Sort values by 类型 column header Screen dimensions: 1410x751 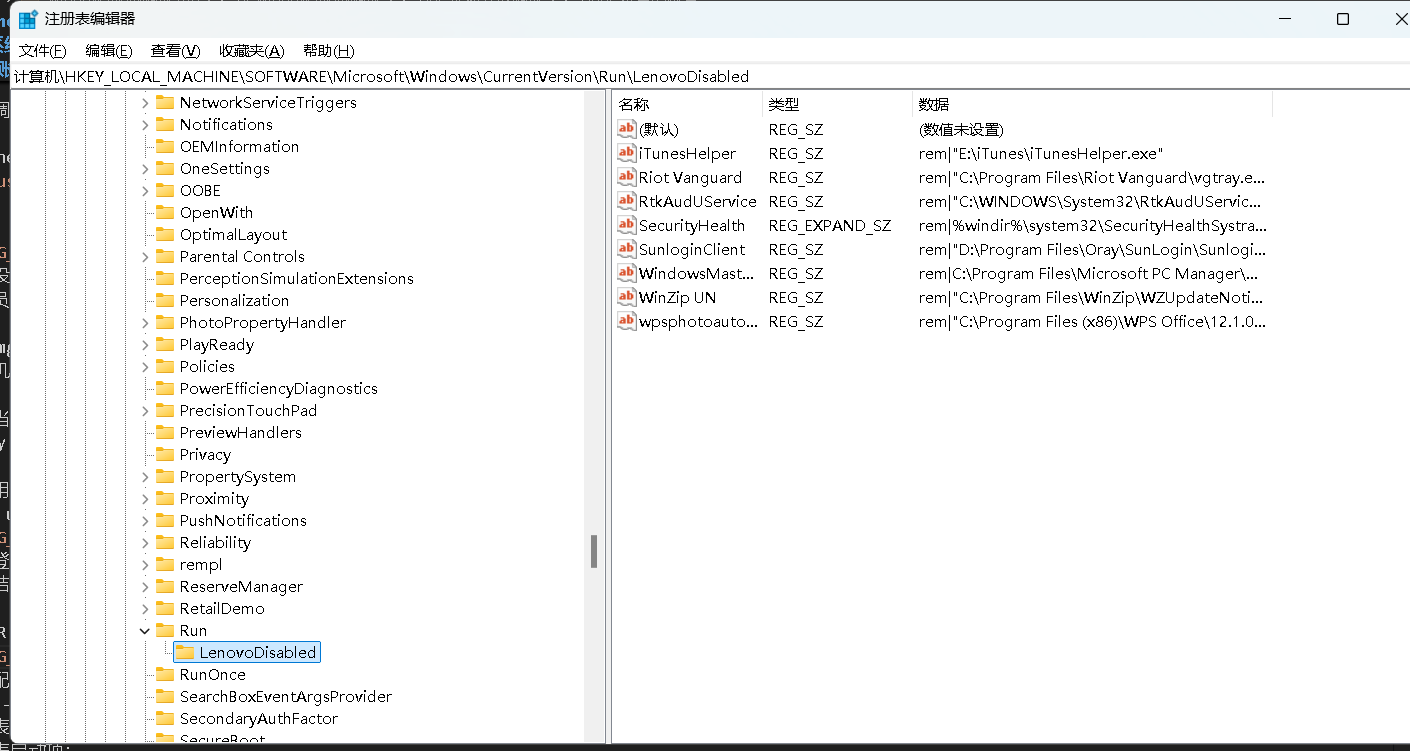coord(837,104)
